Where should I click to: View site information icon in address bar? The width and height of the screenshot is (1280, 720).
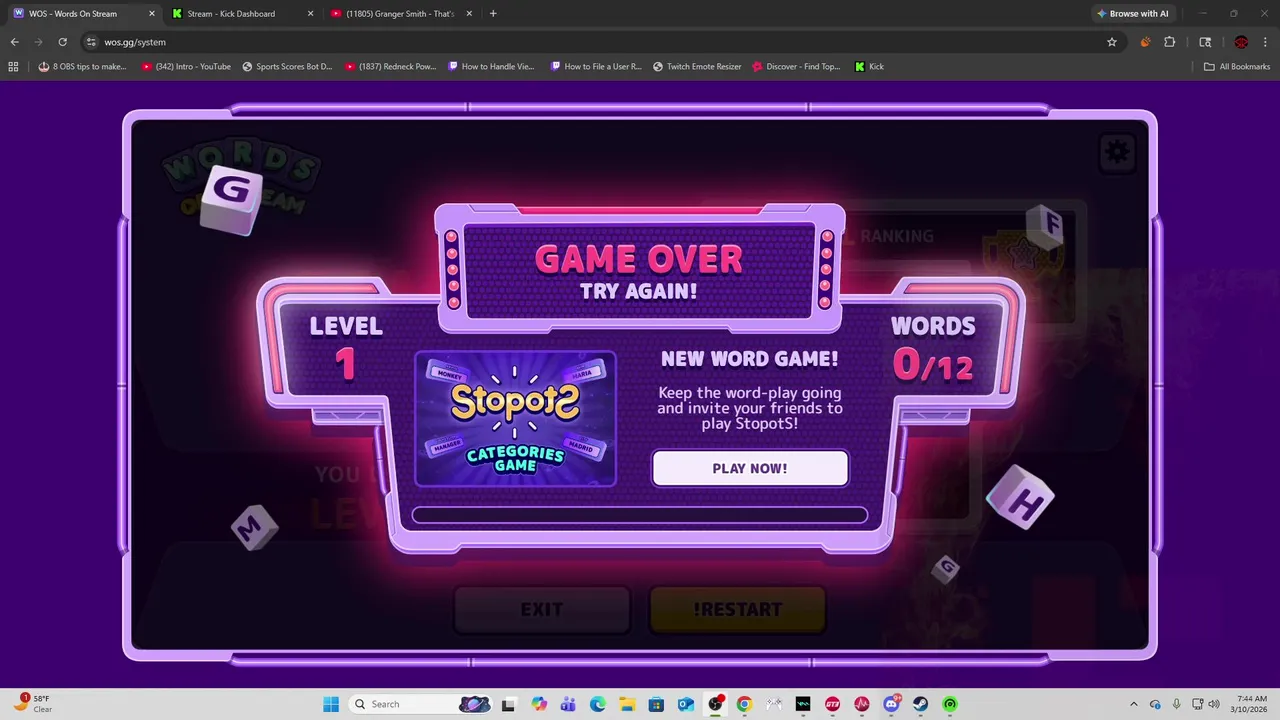pyautogui.click(x=91, y=42)
